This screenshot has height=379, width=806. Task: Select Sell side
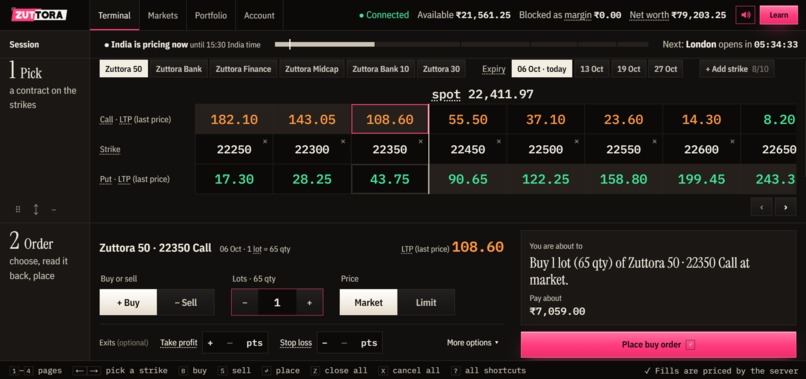(x=186, y=302)
